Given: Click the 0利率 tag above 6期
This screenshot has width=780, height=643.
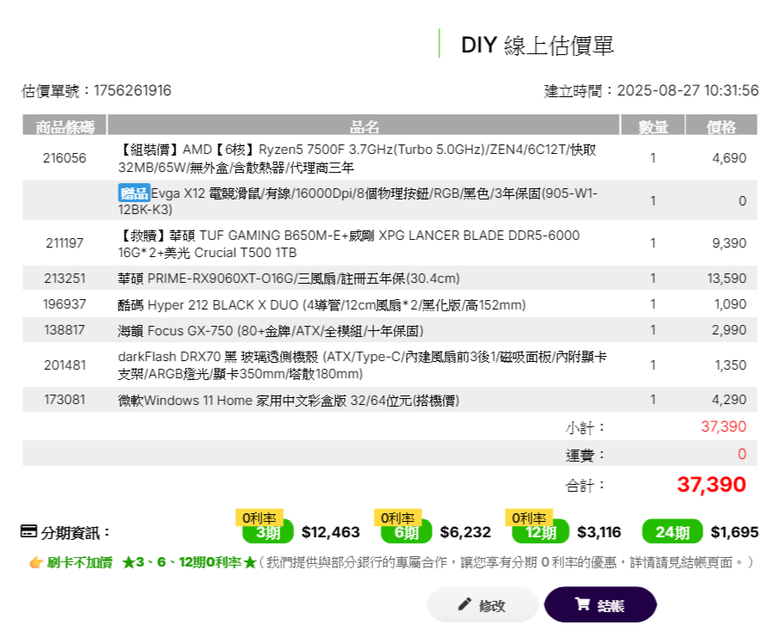Looking at the screenshot, I should (x=397, y=517).
